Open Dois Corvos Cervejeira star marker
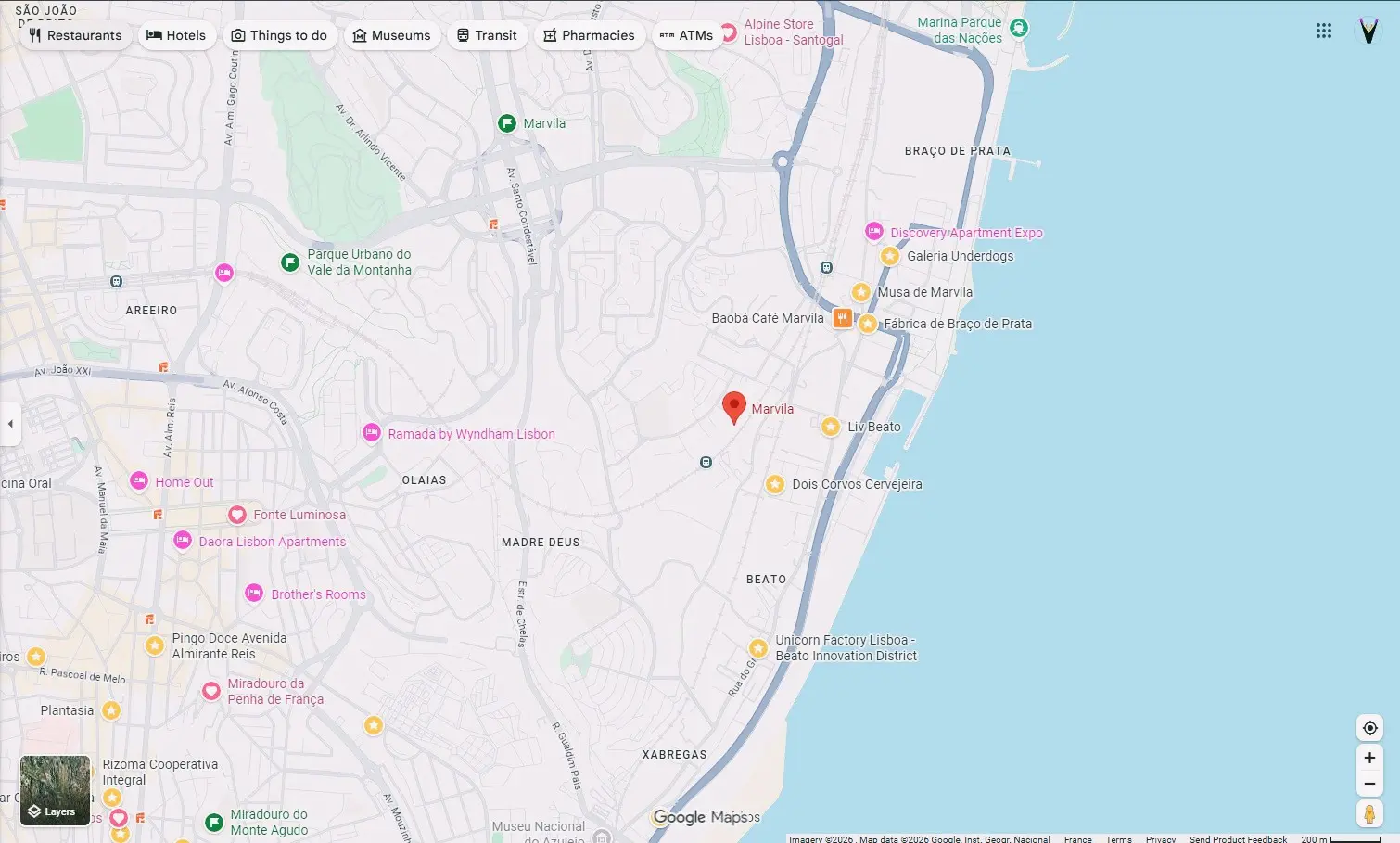The width and height of the screenshot is (1400, 843). 775,484
